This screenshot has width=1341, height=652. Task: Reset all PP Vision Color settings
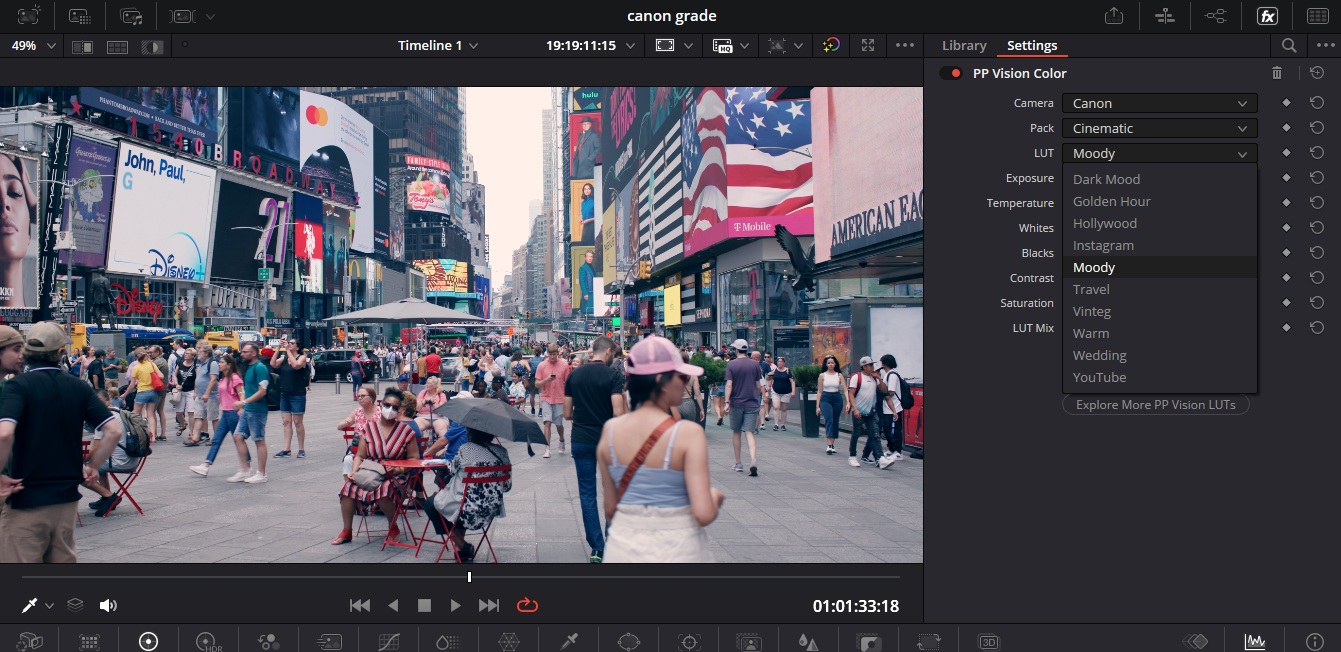click(1317, 73)
